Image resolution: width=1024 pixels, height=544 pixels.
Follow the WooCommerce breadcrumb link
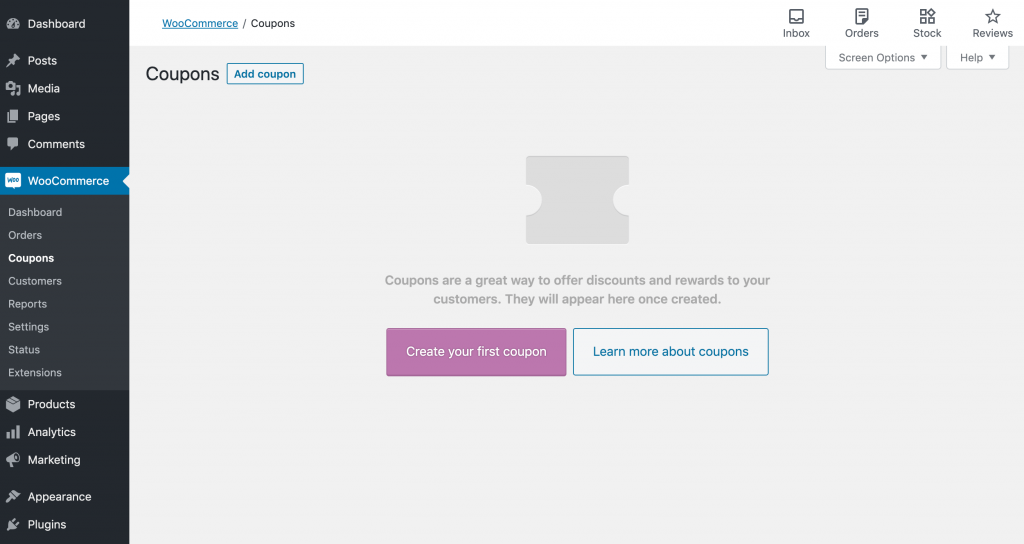click(x=200, y=24)
